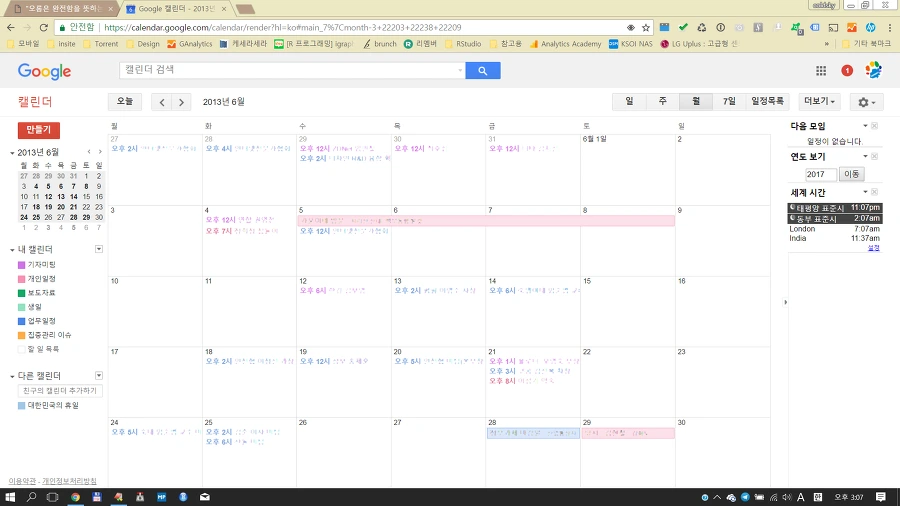Screen dimensions: 900x506
Task: Open 연도 보기 gadget menu arrow
Action: pos(865,156)
